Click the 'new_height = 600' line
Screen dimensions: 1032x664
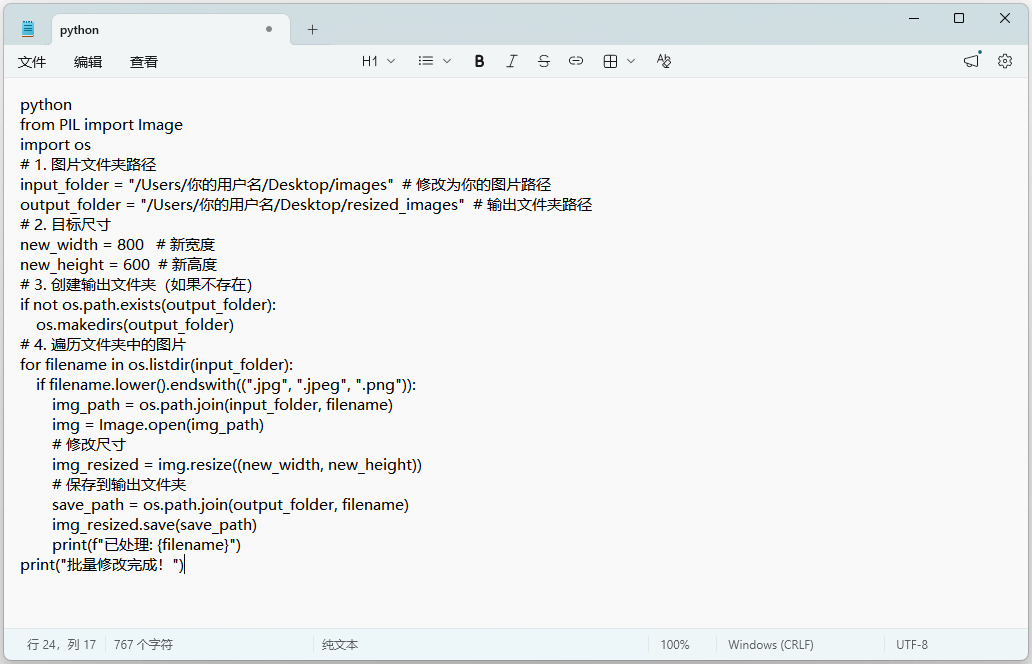(x=118, y=265)
